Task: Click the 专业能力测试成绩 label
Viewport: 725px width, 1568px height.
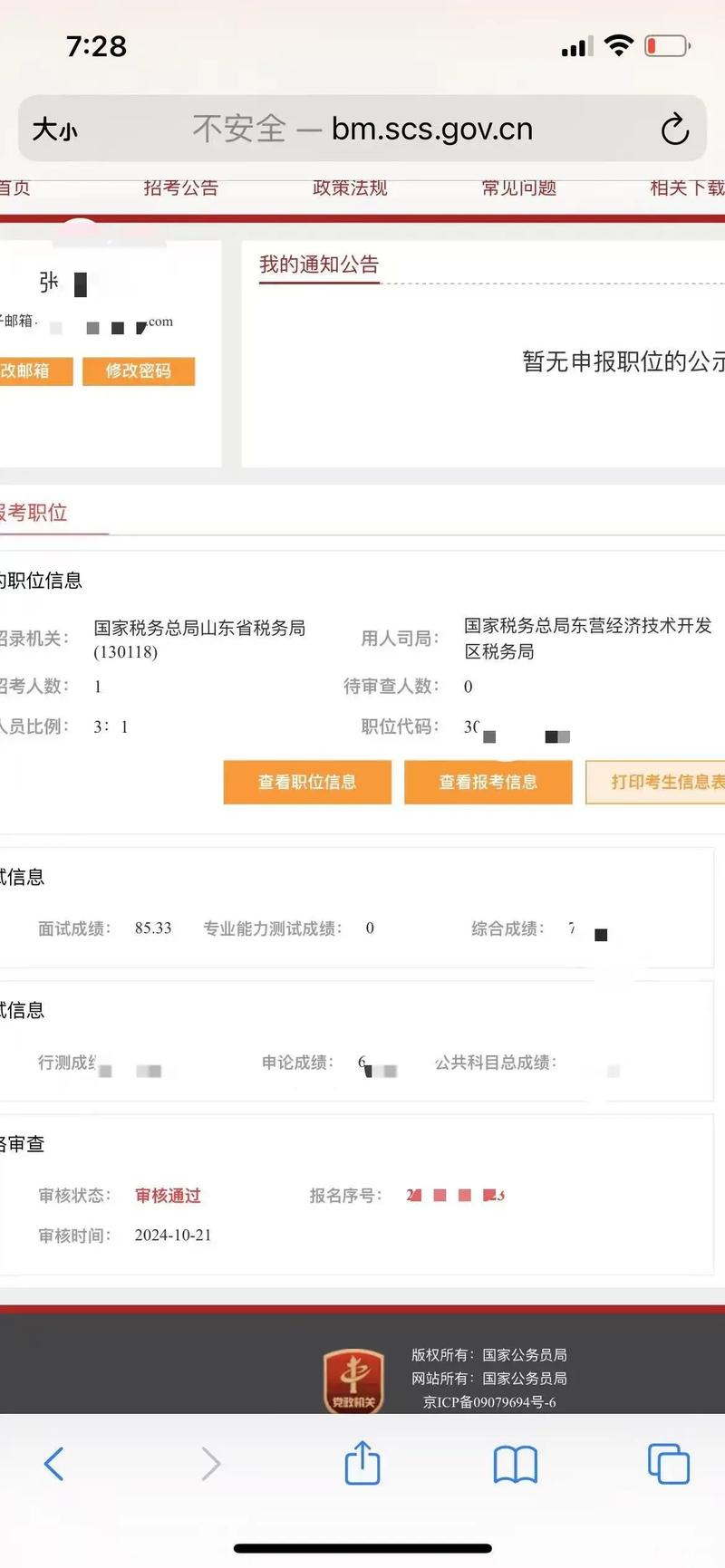Action: [273, 928]
